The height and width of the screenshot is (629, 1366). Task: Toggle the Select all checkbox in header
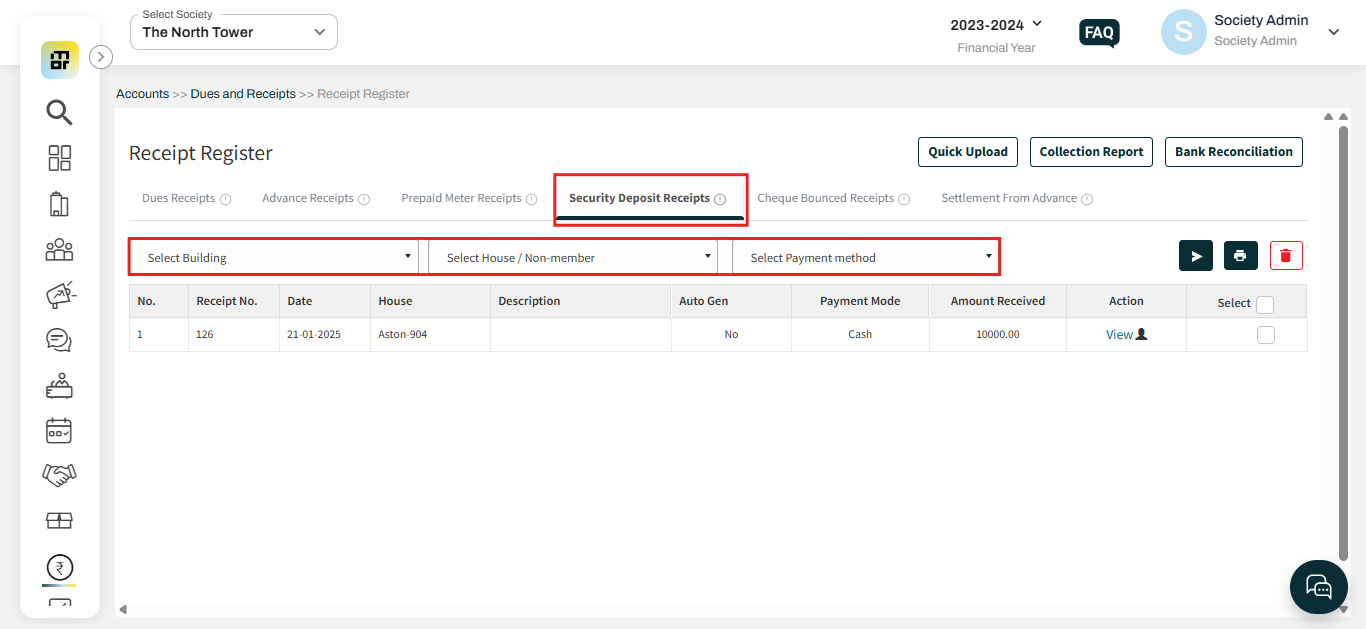click(1265, 304)
